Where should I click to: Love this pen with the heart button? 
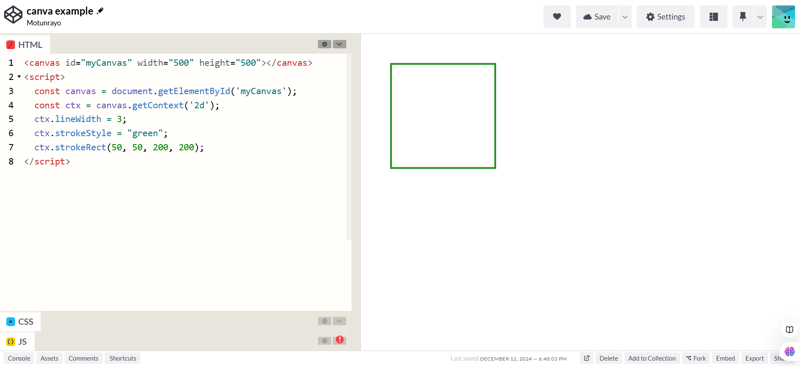pos(557,17)
